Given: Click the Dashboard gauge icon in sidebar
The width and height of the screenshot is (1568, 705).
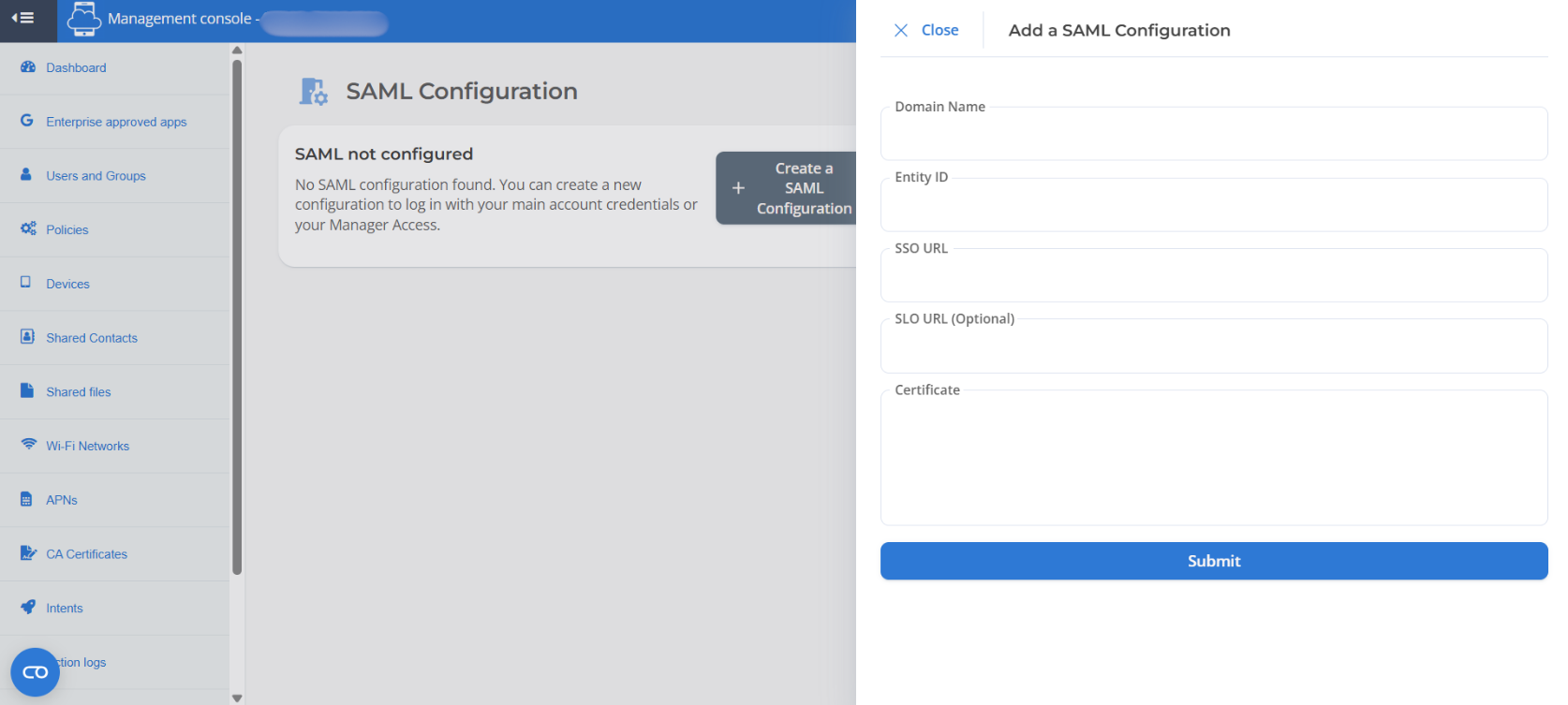Looking at the screenshot, I should pos(27,67).
